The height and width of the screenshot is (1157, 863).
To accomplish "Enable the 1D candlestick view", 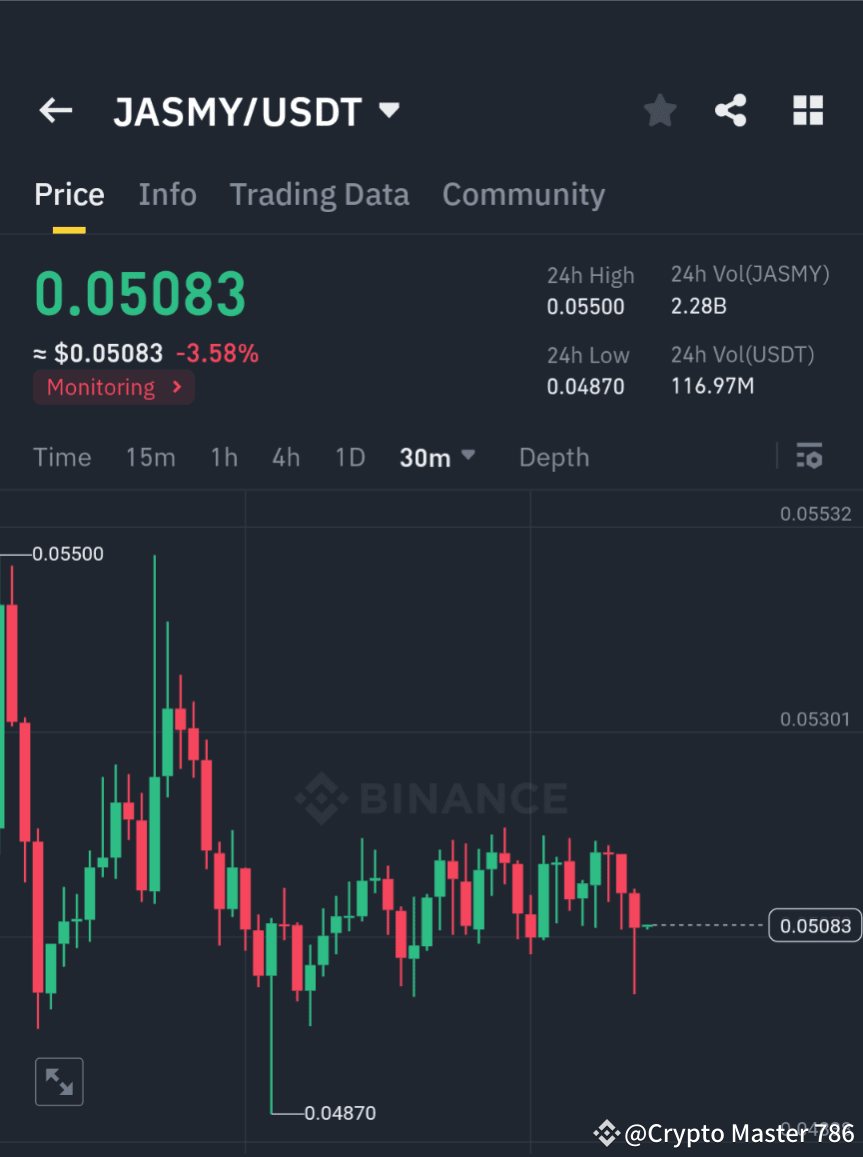I will (350, 457).
